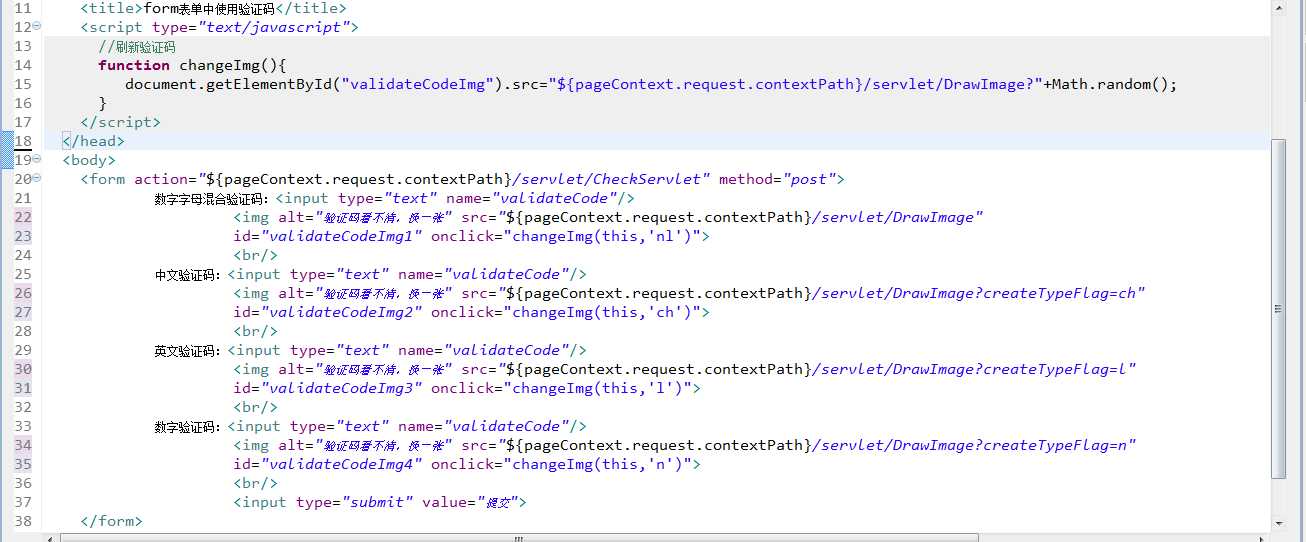Collapse the script block fold marker at line 12
This screenshot has width=1306, height=542.
click(38, 27)
